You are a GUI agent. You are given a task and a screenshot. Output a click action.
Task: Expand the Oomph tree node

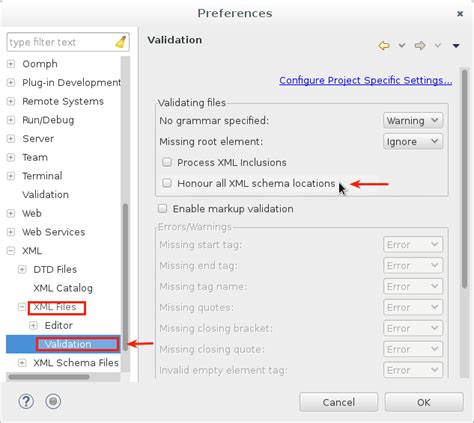click(x=11, y=64)
